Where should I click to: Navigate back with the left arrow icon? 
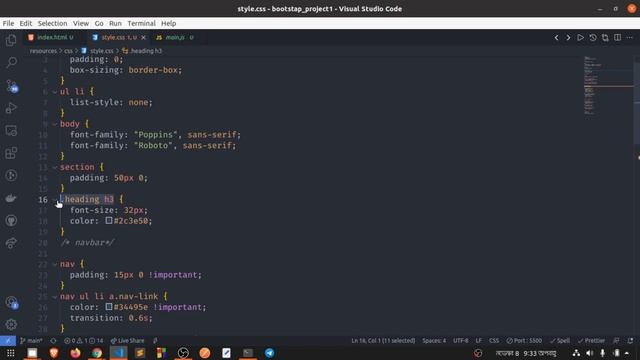point(556,38)
